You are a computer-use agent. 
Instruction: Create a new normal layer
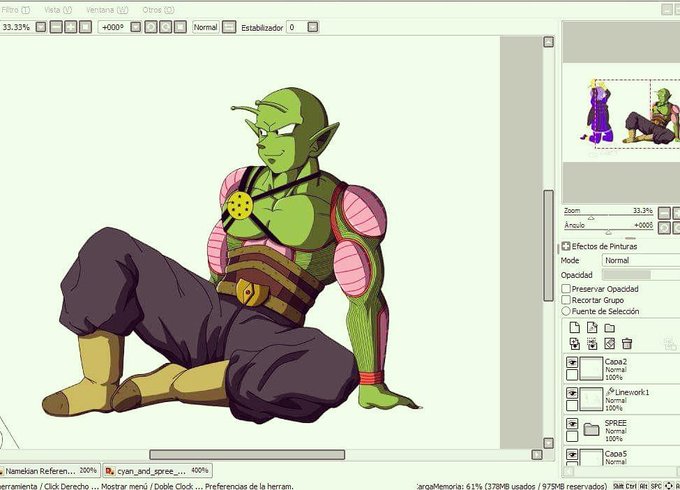click(x=575, y=327)
